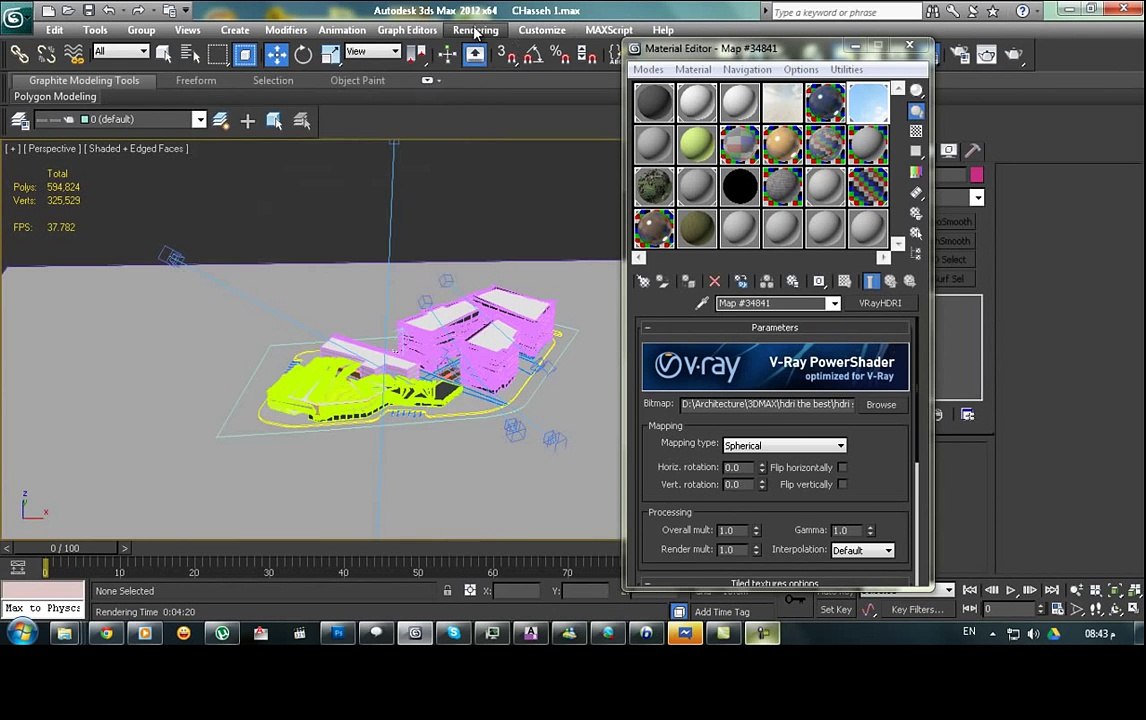The height and width of the screenshot is (720, 1146).
Task: Enable Flip vertically checkbox
Action: pos(843,484)
